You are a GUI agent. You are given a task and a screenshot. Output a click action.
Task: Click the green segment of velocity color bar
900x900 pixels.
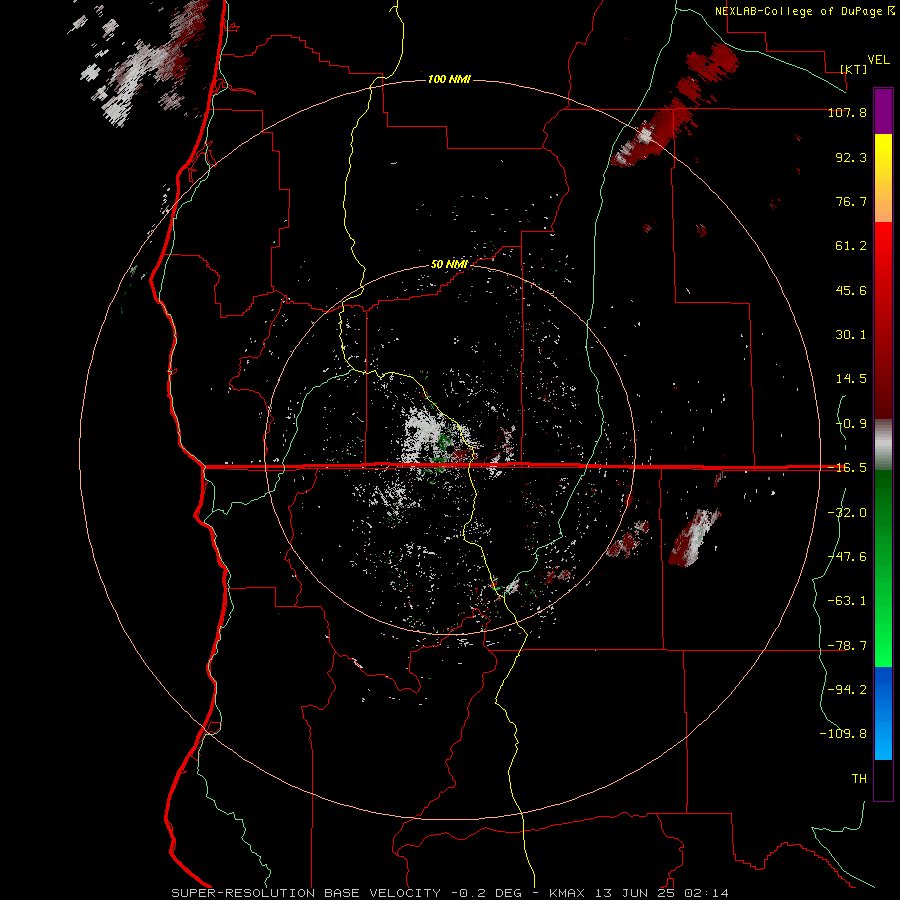point(883,568)
